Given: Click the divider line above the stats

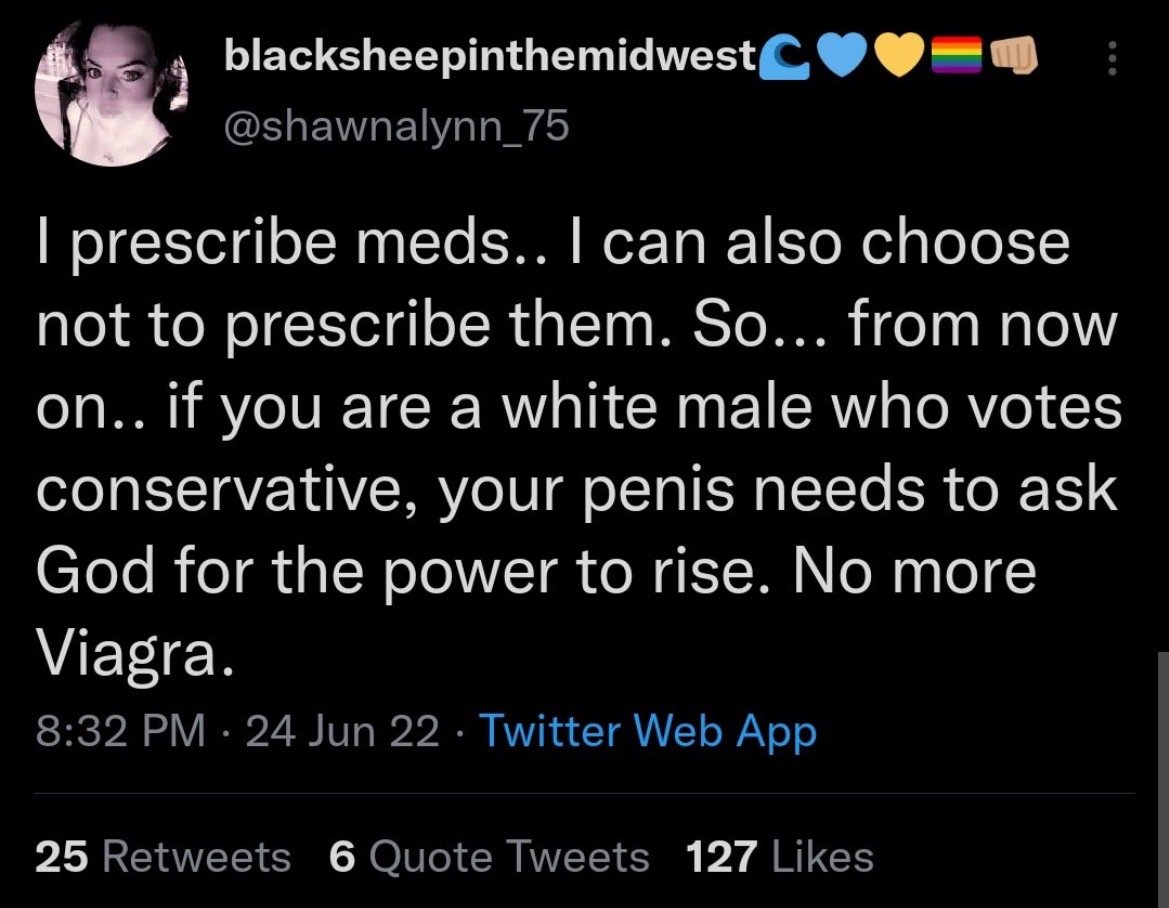Looking at the screenshot, I should point(584,793).
